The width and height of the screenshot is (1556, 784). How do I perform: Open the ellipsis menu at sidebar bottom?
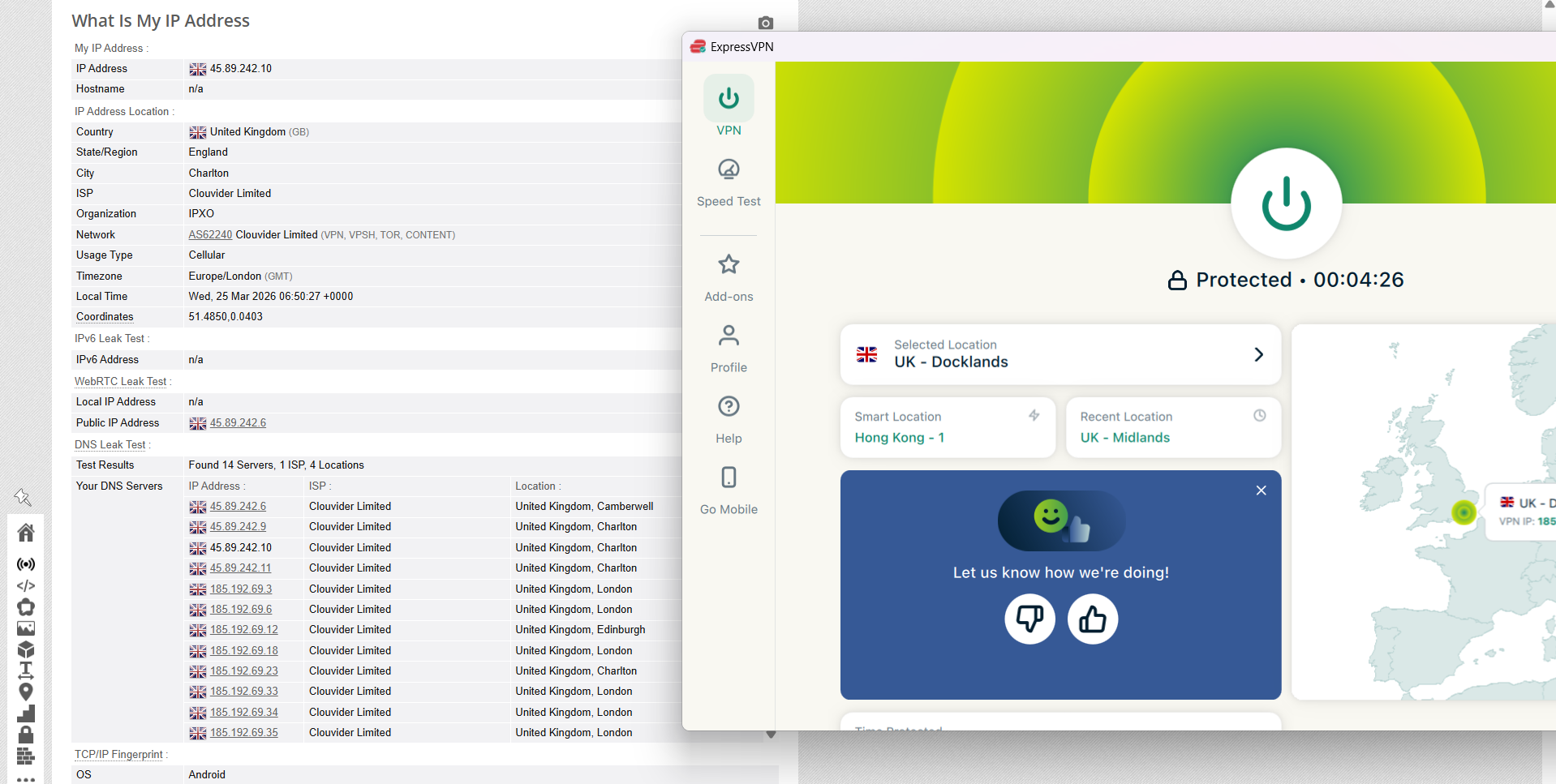point(25,777)
